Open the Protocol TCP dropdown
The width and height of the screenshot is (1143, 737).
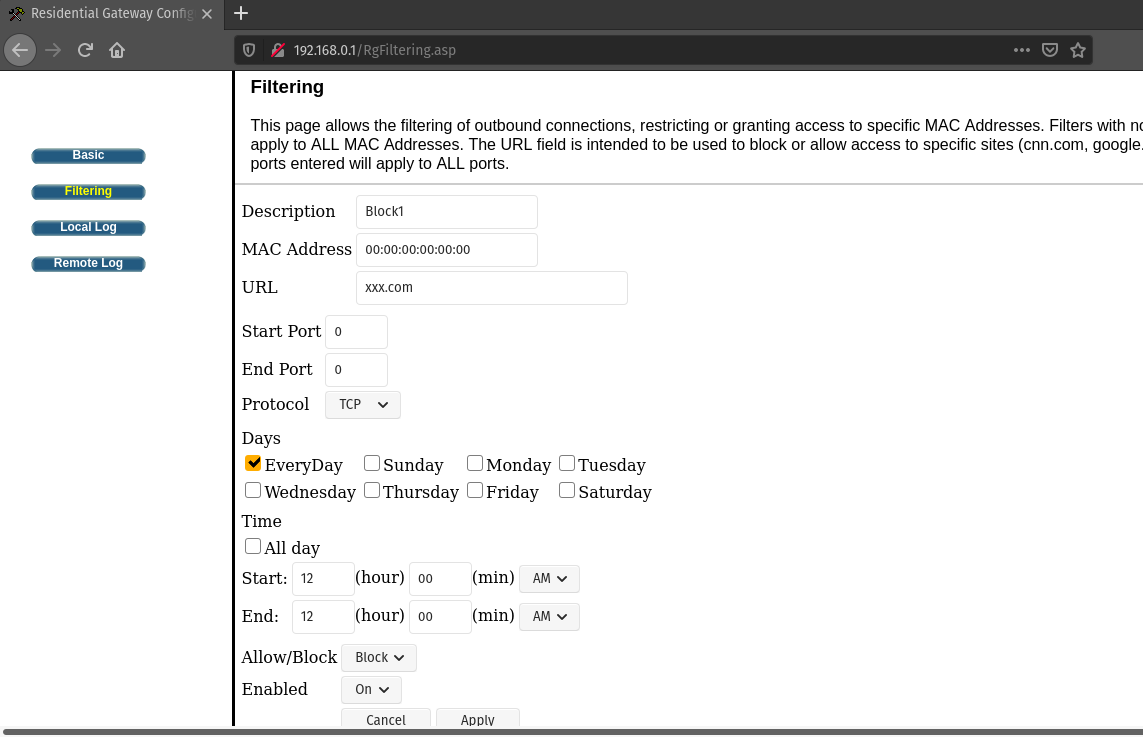pos(363,405)
